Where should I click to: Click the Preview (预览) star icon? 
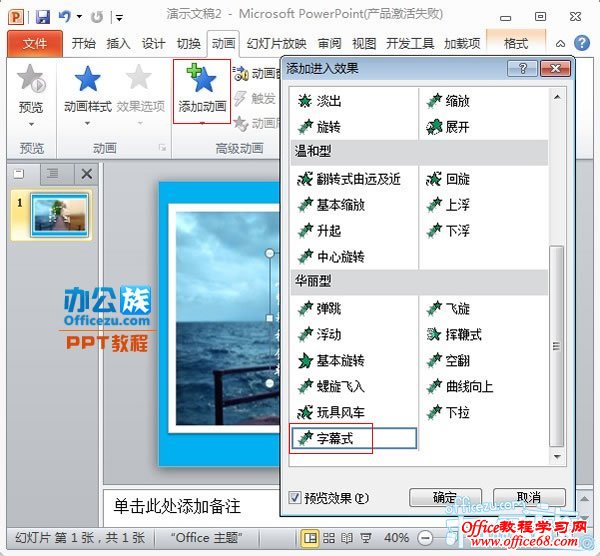[32, 80]
